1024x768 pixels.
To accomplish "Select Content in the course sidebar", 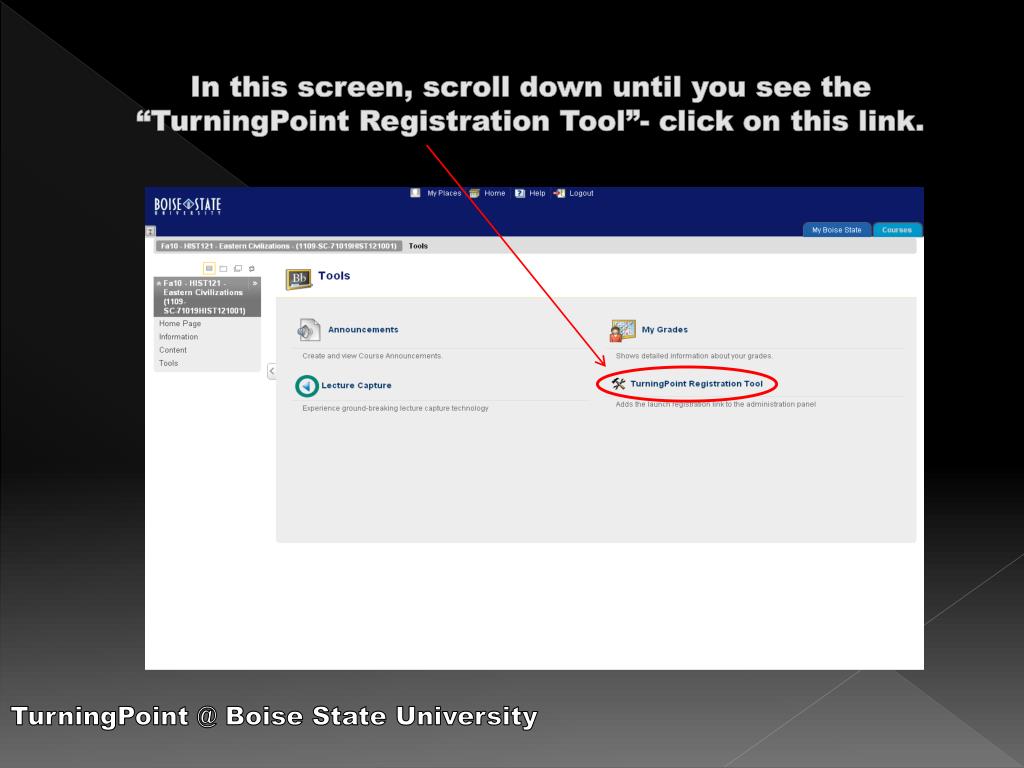I will [175, 350].
